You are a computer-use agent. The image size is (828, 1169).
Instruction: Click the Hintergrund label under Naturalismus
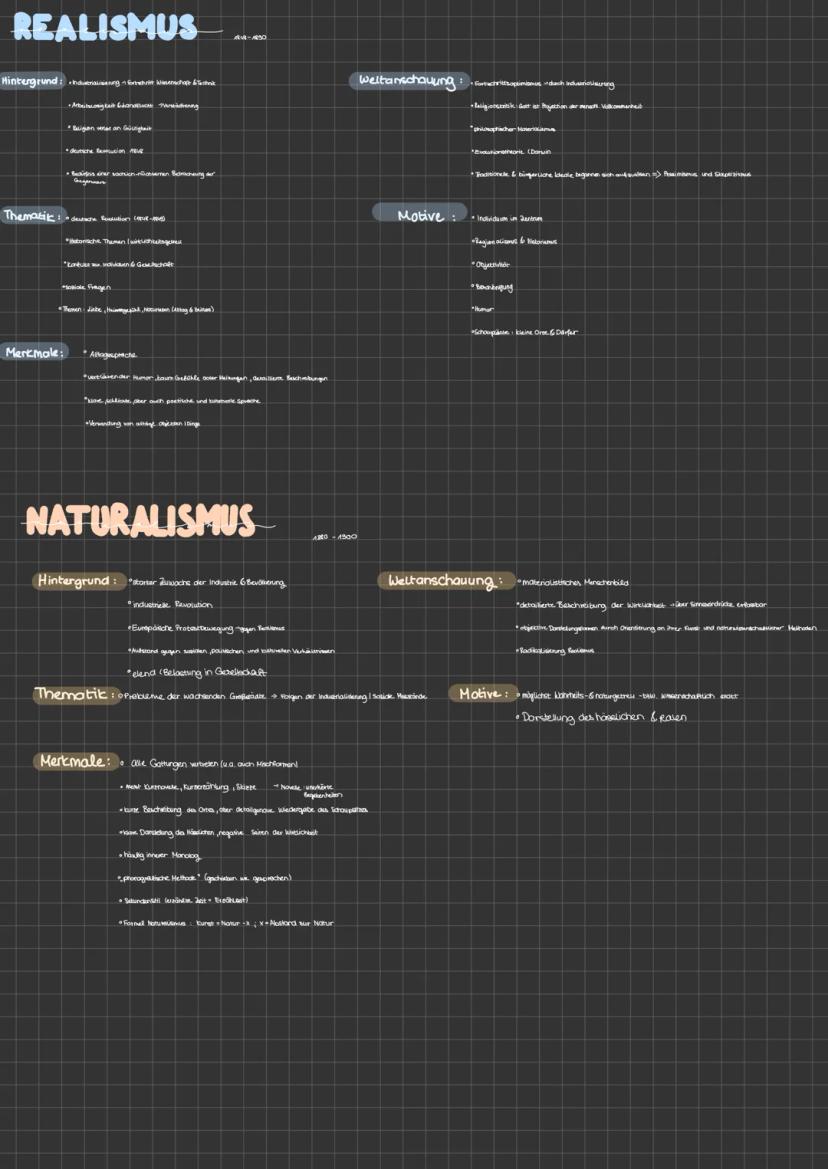79,579
